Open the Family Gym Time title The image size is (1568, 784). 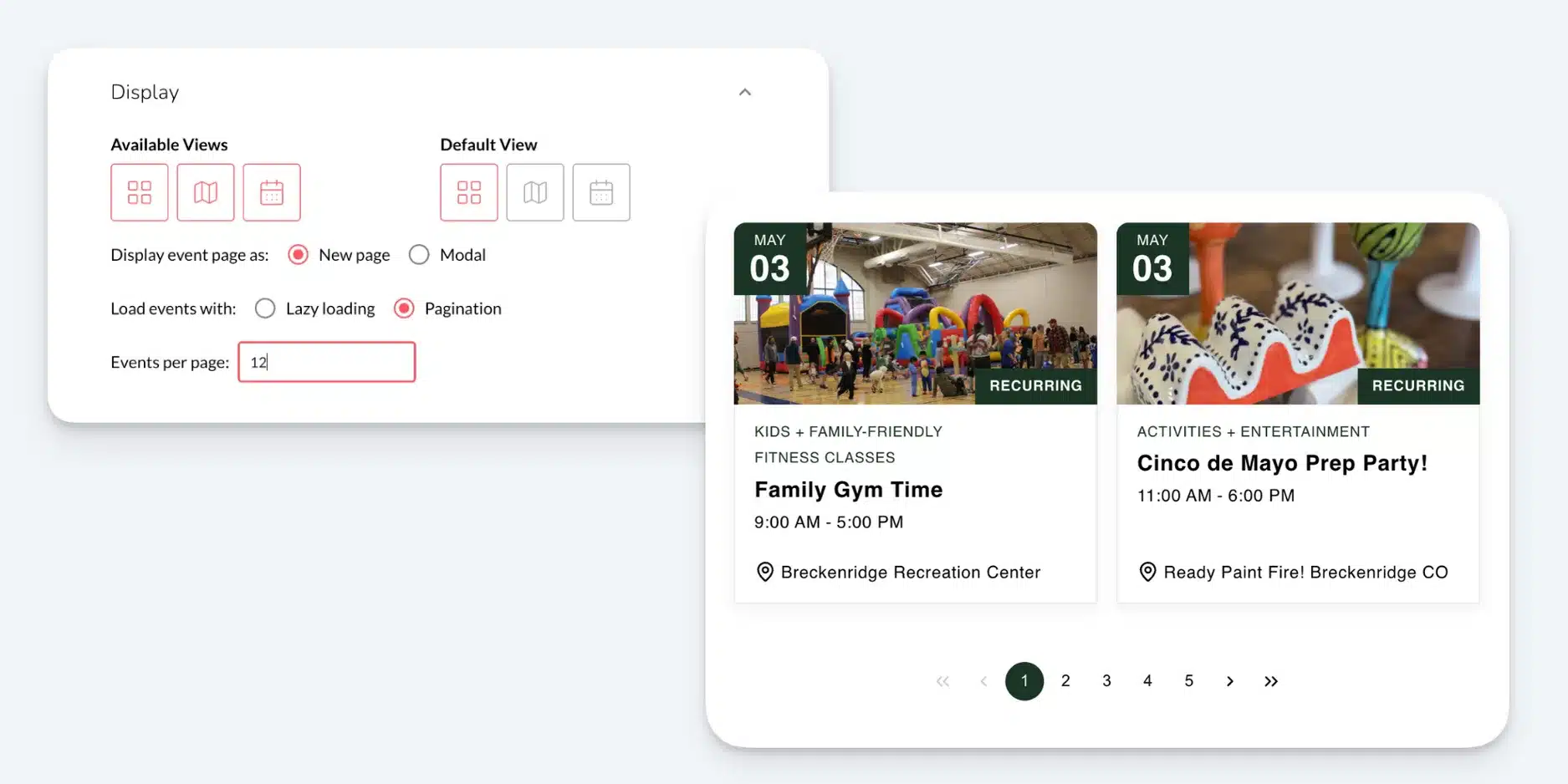[x=848, y=490]
